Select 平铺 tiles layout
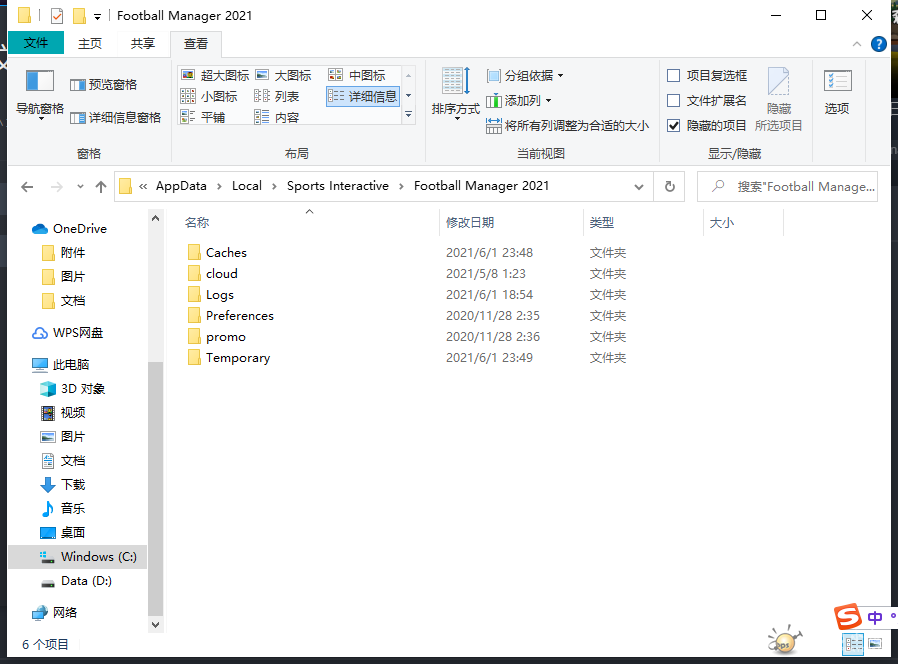This screenshot has width=898, height=664. 203,117
